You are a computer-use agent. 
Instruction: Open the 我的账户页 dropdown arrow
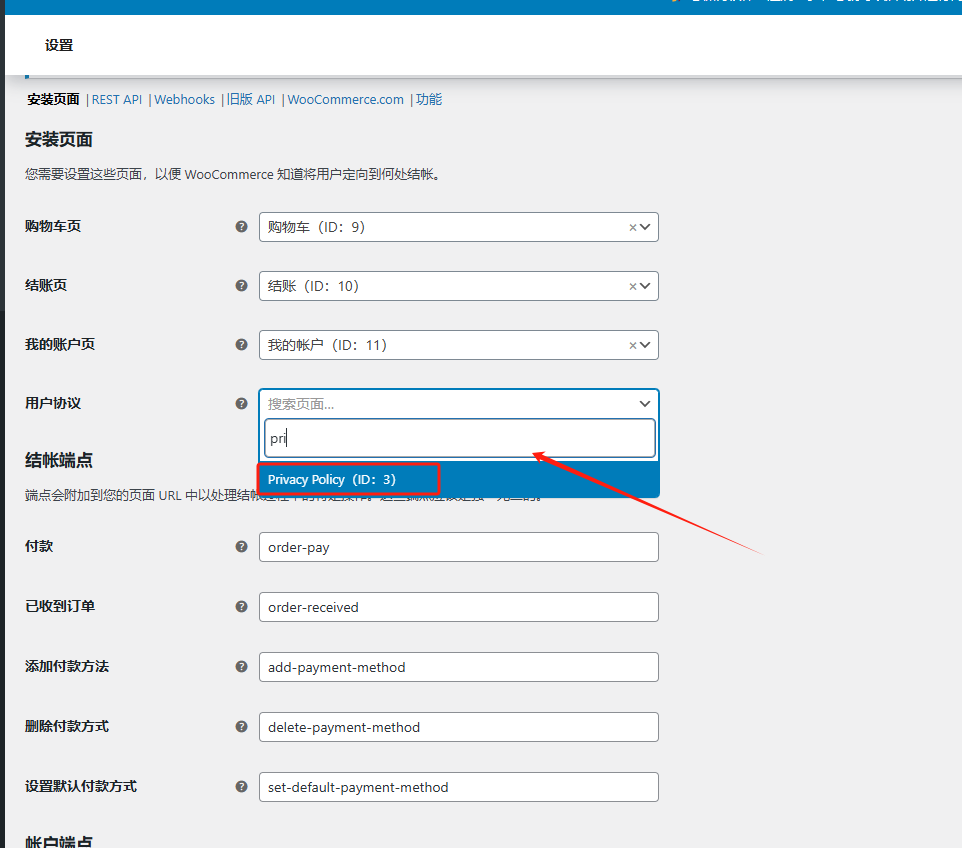(x=646, y=345)
